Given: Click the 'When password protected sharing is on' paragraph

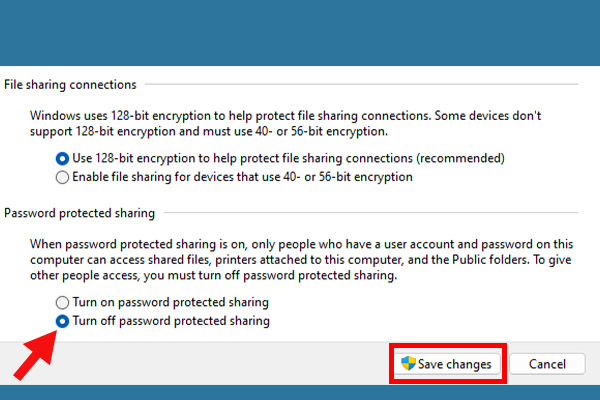Looking at the screenshot, I should coord(302,260).
